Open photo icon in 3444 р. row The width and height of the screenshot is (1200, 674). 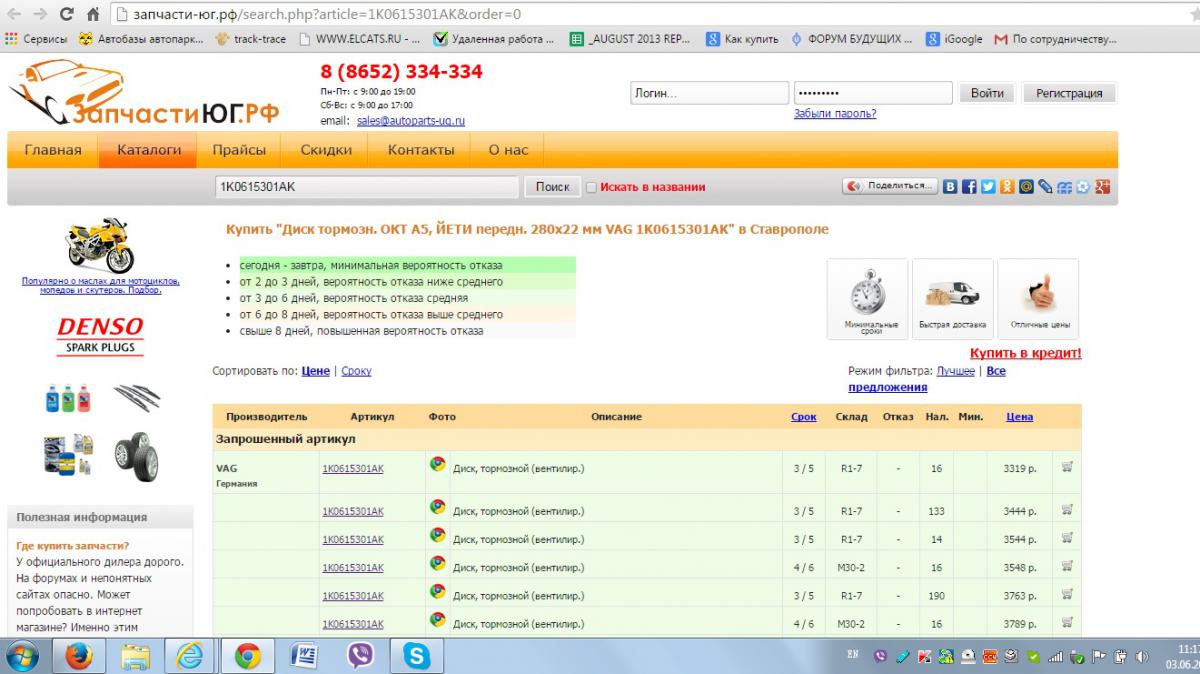click(x=437, y=507)
